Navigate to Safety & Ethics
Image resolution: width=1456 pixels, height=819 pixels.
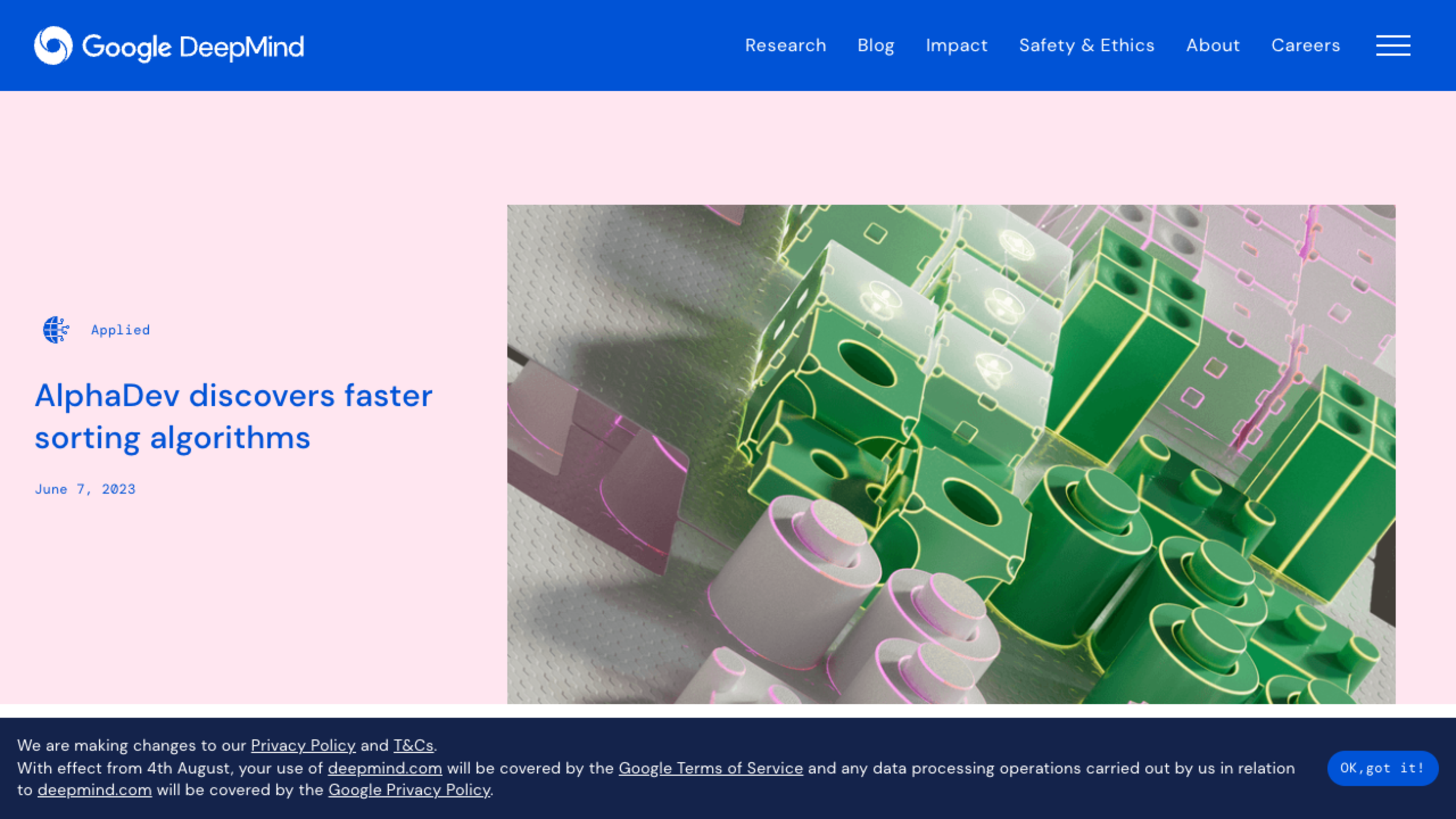click(1086, 45)
